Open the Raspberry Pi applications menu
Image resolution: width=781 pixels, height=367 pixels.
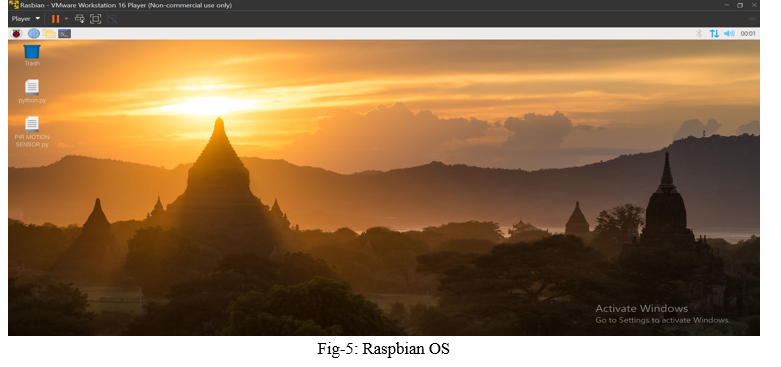16,33
